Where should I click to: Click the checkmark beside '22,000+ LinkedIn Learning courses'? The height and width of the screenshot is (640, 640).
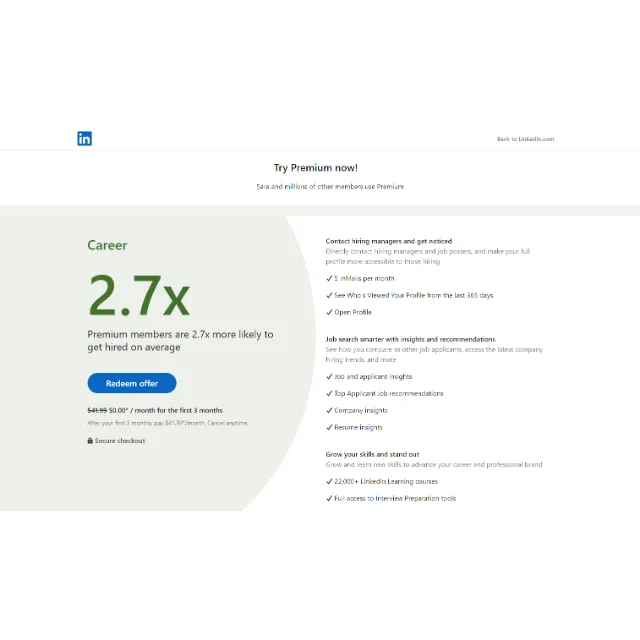click(x=329, y=481)
